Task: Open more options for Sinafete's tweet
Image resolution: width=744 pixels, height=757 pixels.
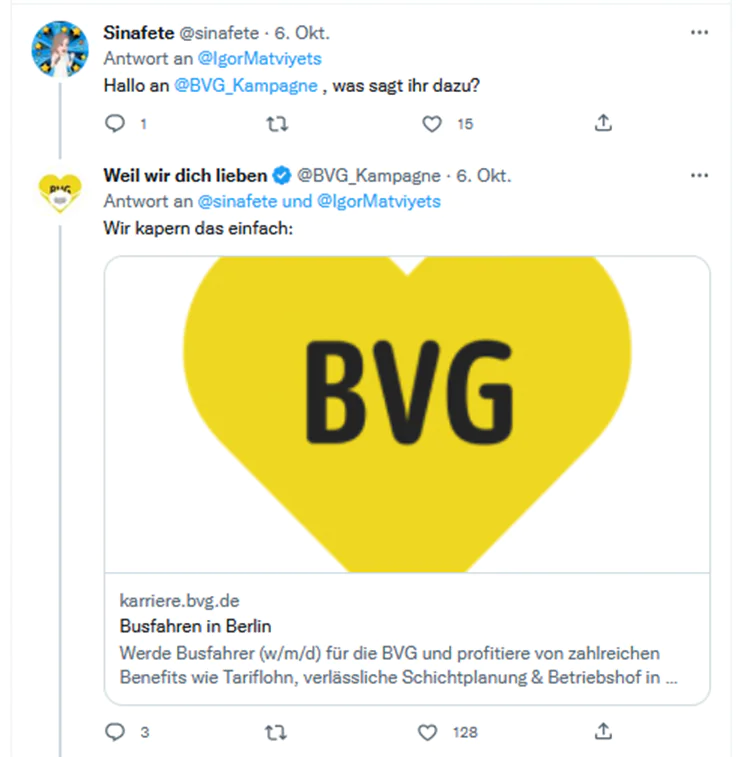Action: [699, 32]
